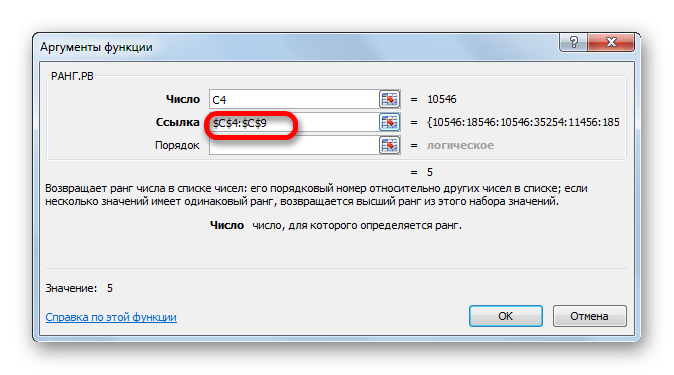Image resolution: width=674 pixels, height=375 pixels.
Task: Collapse dialog via Число range selector icon
Action: 389,99
